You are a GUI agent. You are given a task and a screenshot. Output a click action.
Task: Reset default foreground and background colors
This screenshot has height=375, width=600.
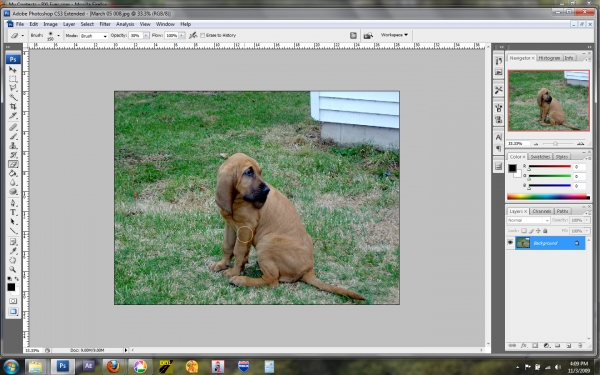10,279
